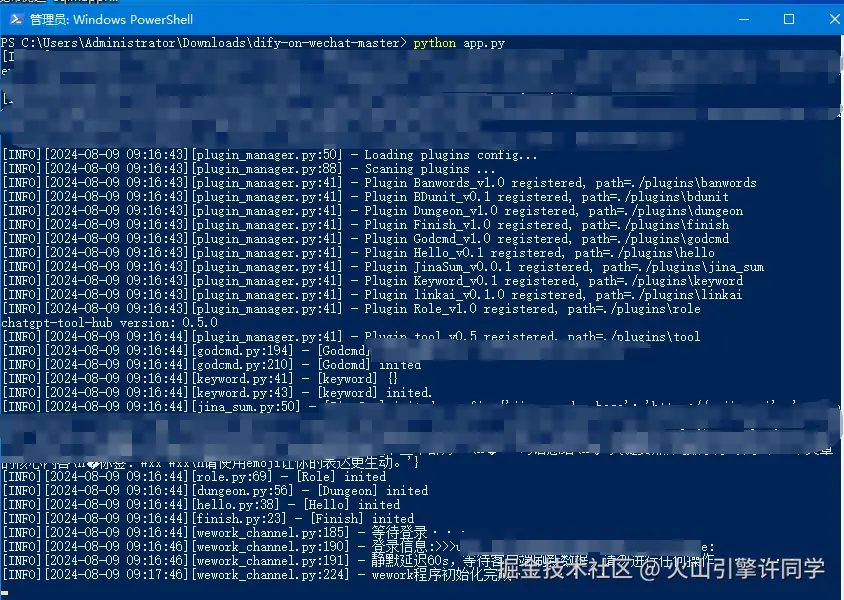The width and height of the screenshot is (844, 600).
Task: Close the PowerShell window
Action: (x=834, y=19)
